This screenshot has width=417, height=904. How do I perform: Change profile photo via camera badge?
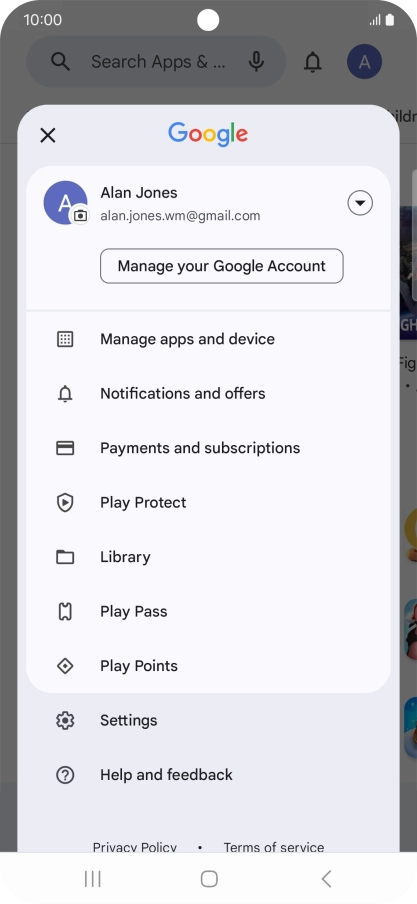pos(81,216)
